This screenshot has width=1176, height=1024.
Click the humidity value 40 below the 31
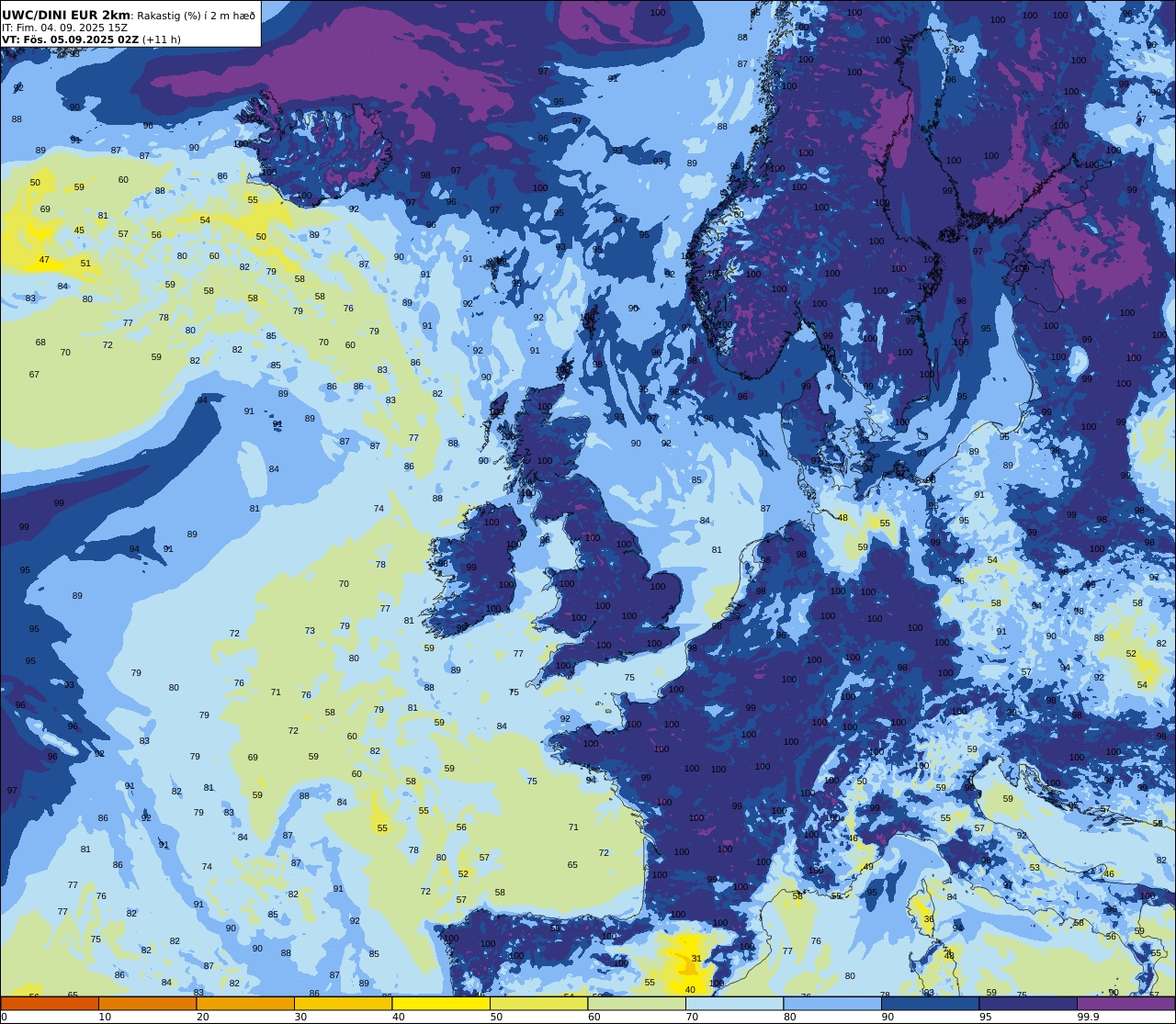(690, 989)
